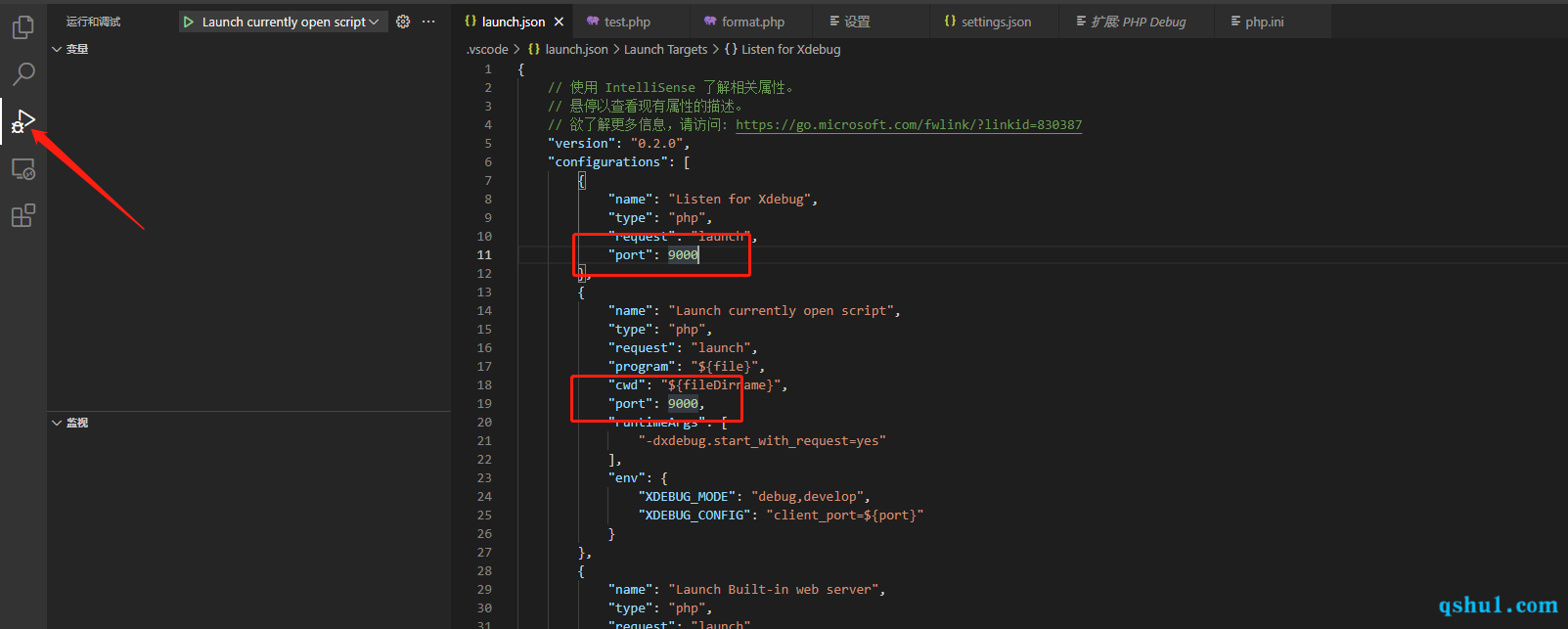
Task: Start debugging with green play arrow
Action: coord(189,22)
